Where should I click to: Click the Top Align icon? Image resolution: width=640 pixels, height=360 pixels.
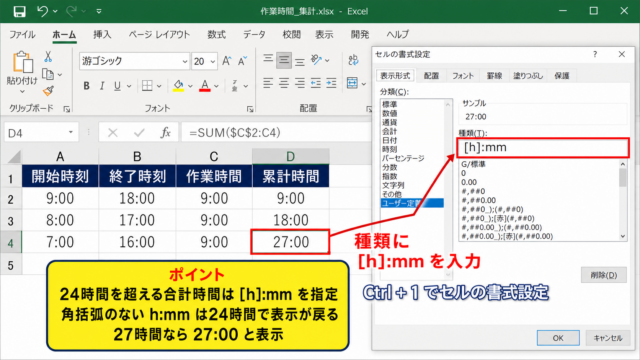[268, 60]
